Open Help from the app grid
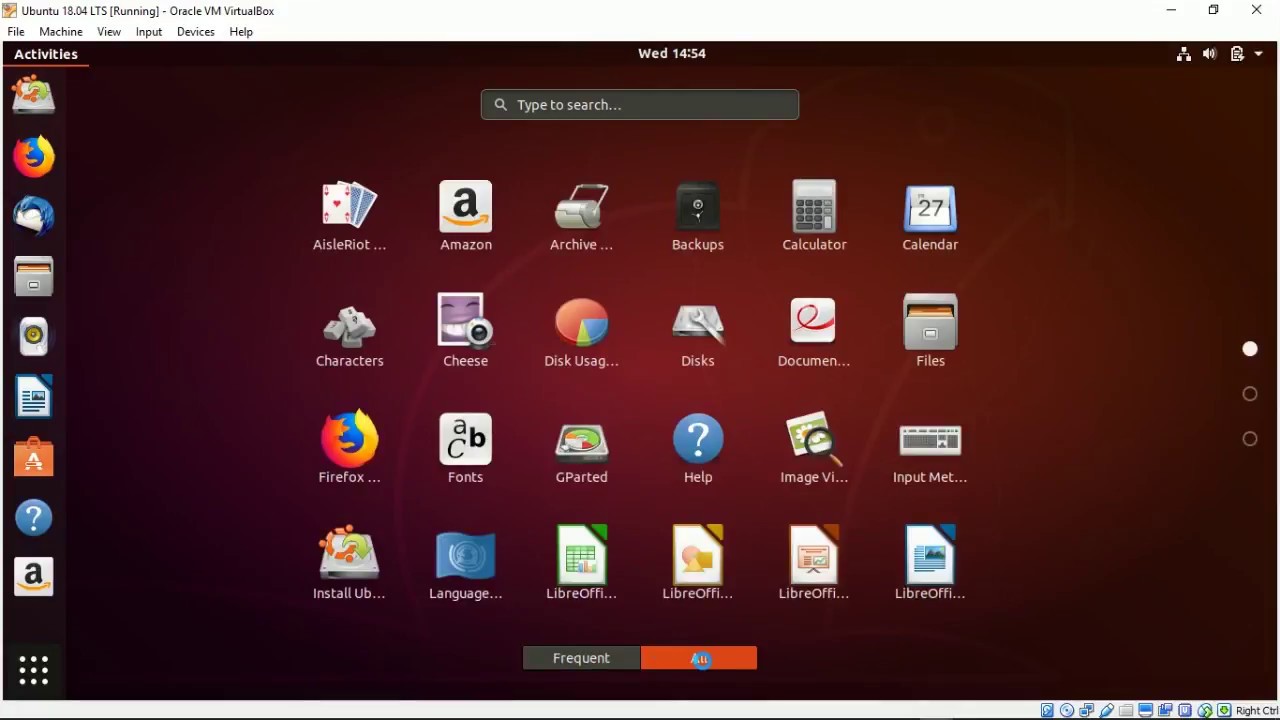 (x=698, y=448)
